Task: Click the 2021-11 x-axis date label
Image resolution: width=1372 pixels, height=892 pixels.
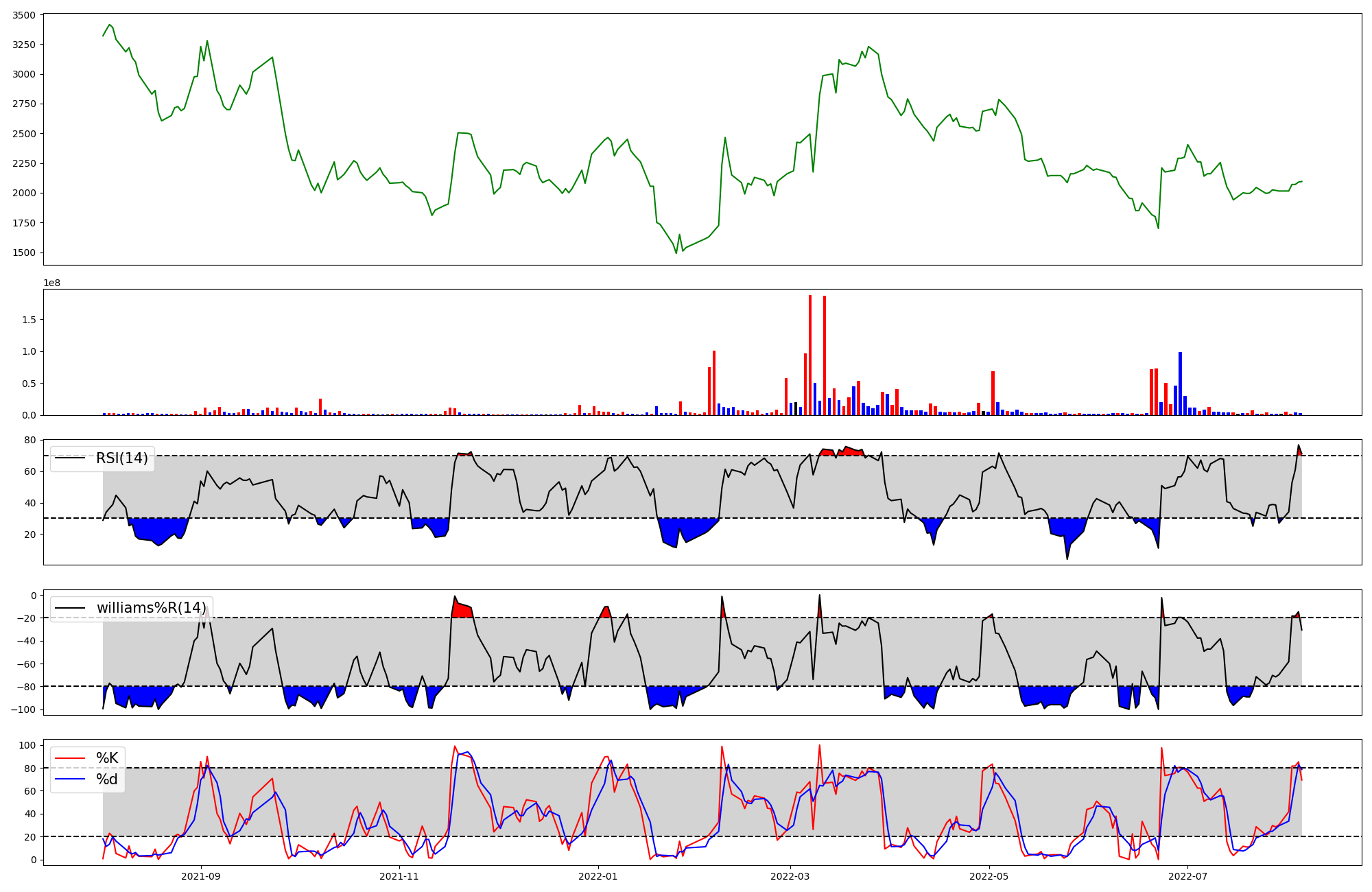Action: (x=399, y=876)
